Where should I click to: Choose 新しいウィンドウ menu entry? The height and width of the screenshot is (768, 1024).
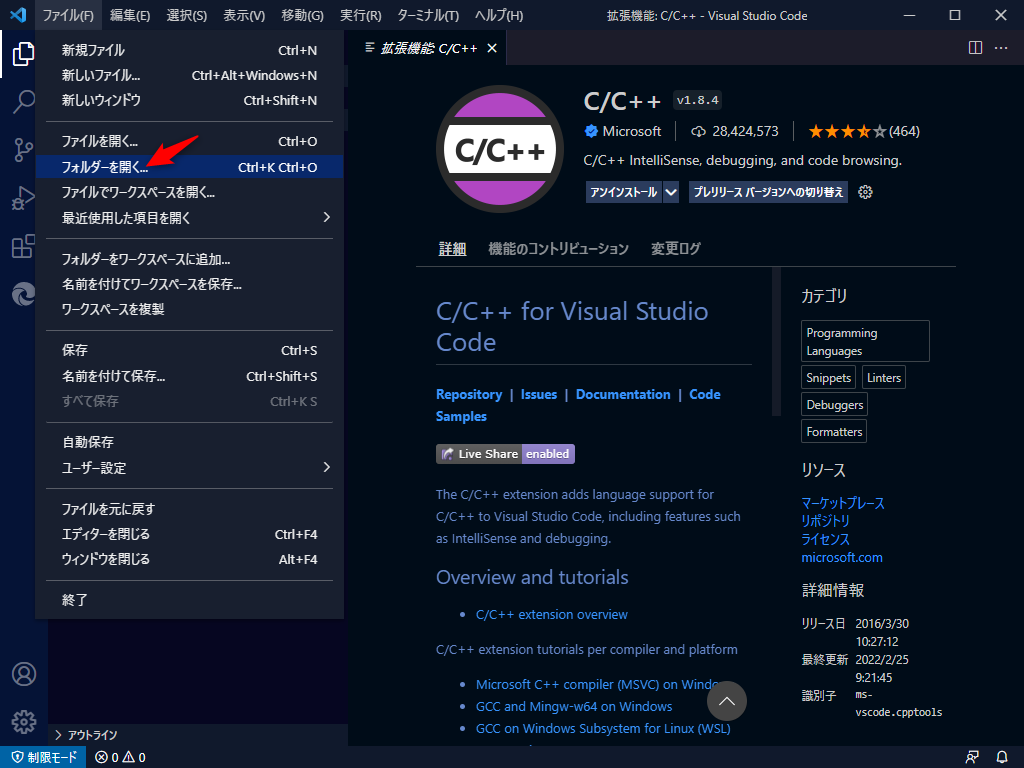pos(189,101)
